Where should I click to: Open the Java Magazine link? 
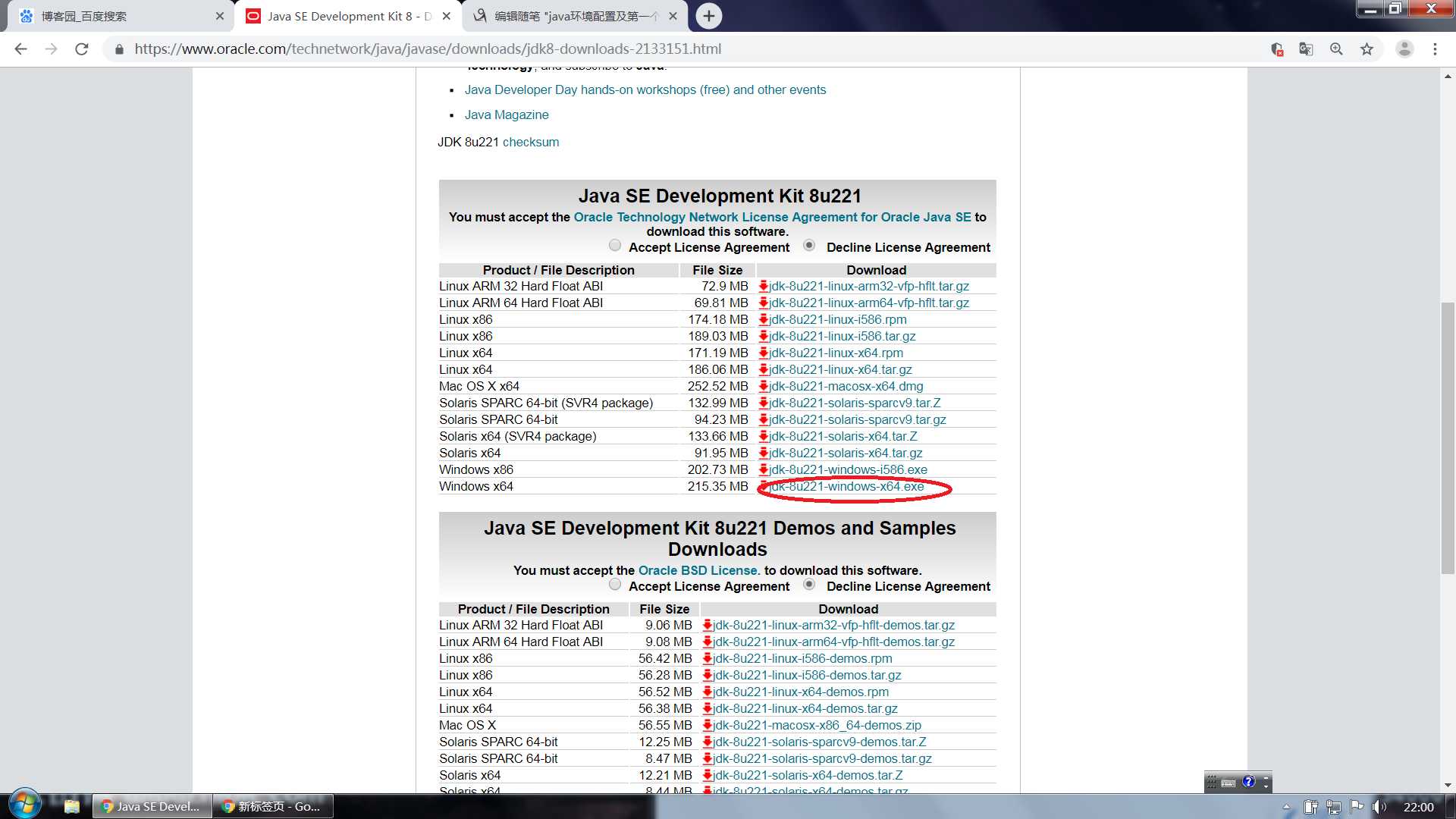pos(507,115)
